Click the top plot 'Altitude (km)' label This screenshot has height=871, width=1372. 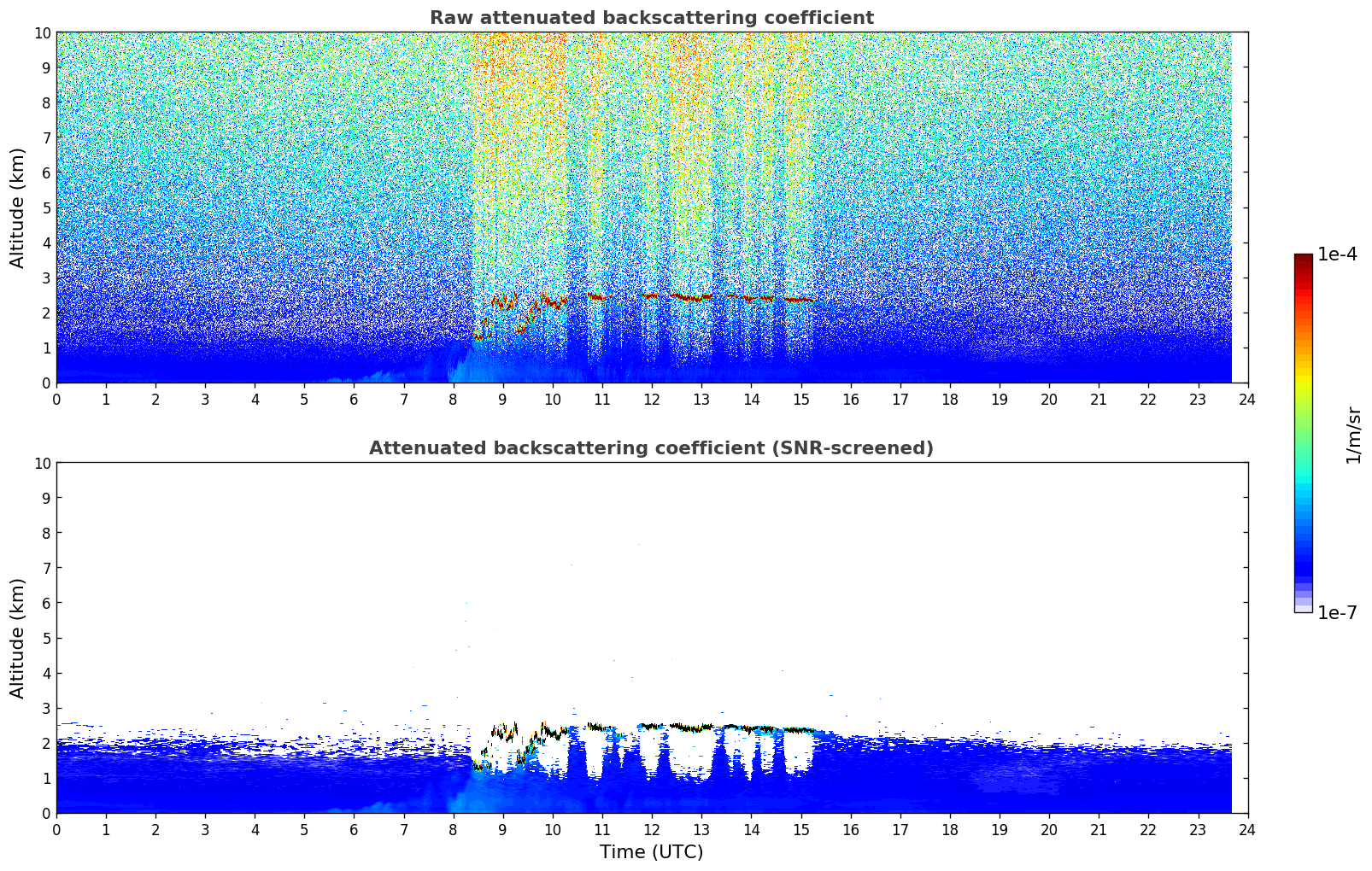pyautogui.click(x=18, y=208)
